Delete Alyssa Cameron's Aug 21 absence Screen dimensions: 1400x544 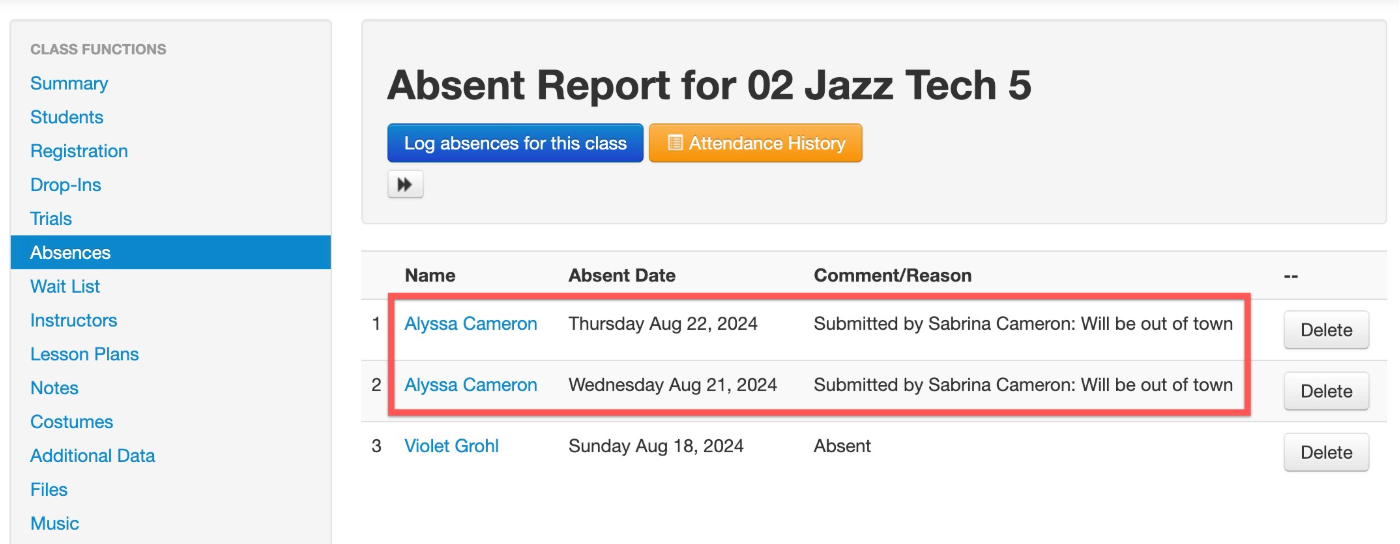coord(1326,391)
